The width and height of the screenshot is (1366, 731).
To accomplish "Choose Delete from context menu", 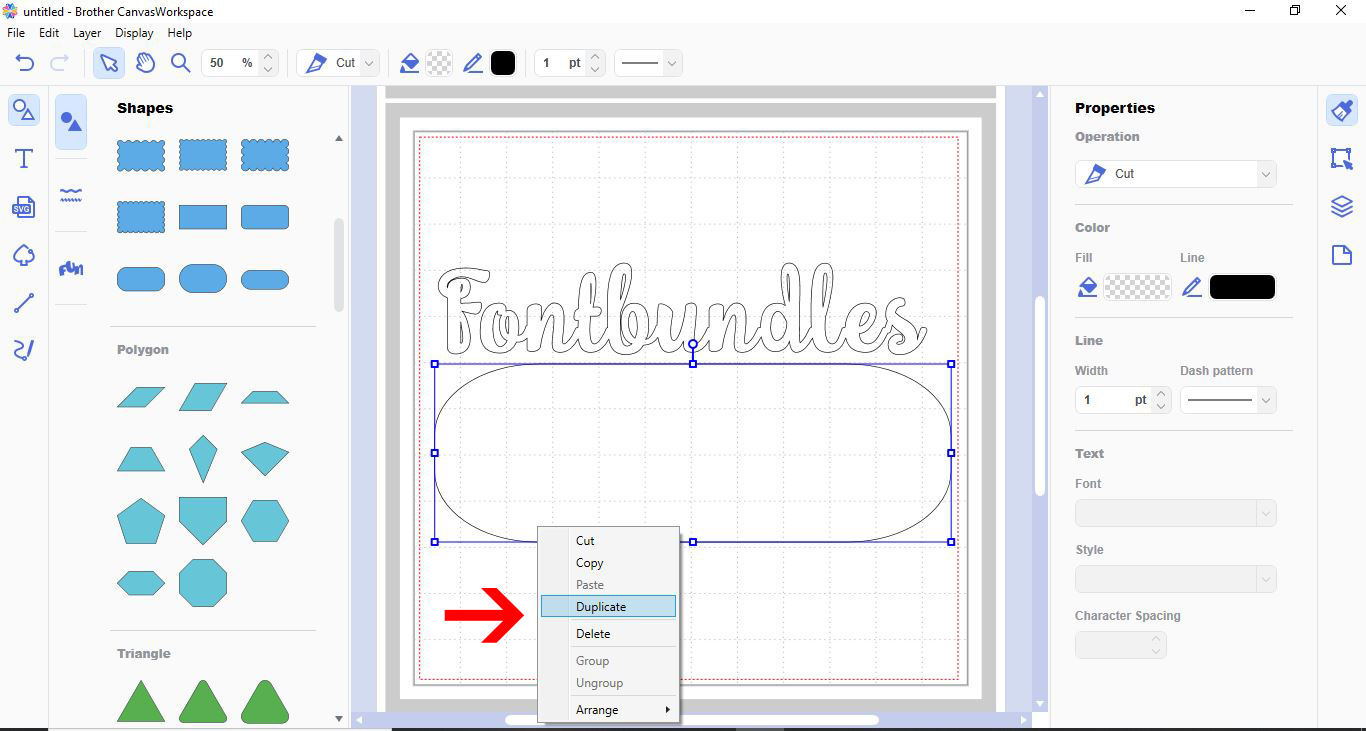I will point(608,634).
